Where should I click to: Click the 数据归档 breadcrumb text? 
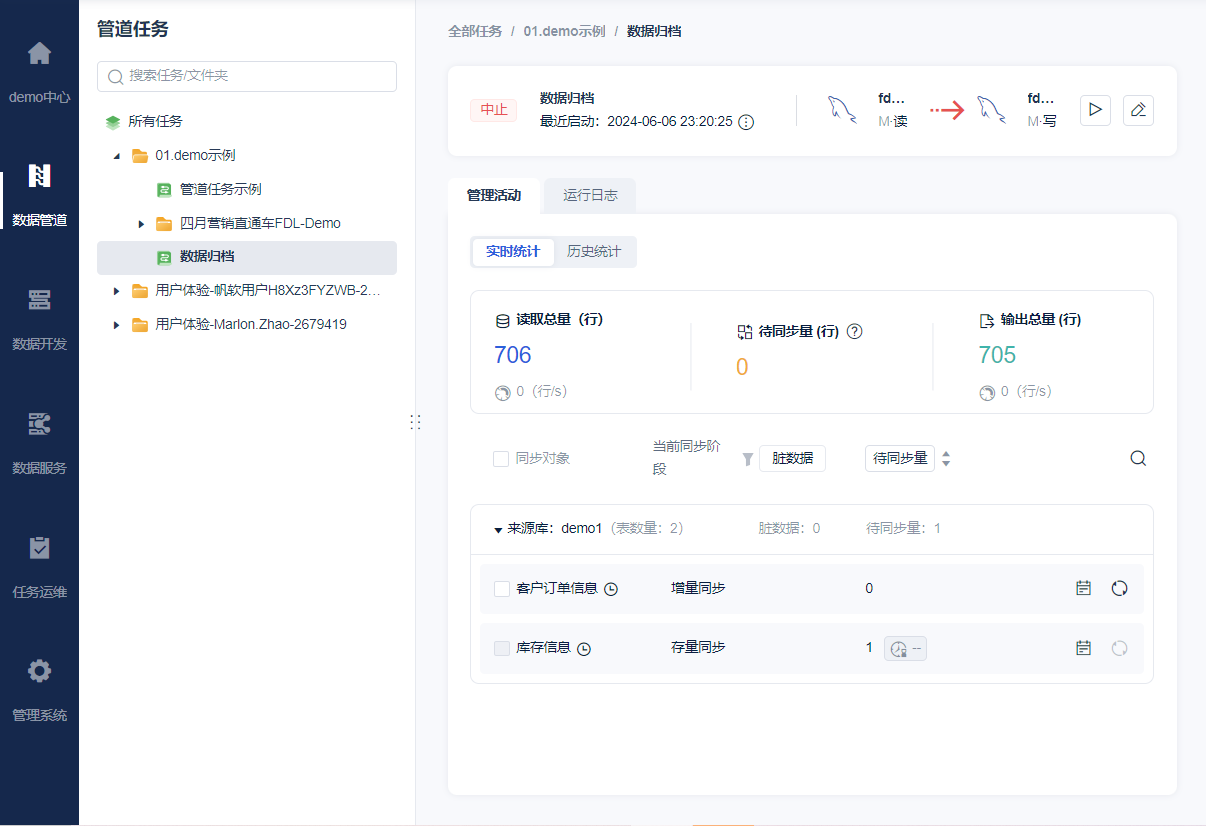(x=654, y=31)
